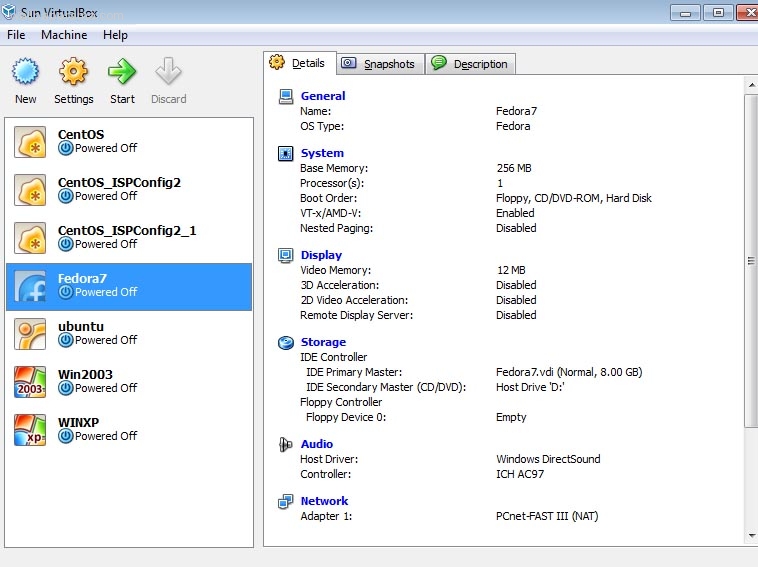Click the Storage section disk icon
Viewport: 758px width, 567px height.
pyautogui.click(x=286, y=342)
